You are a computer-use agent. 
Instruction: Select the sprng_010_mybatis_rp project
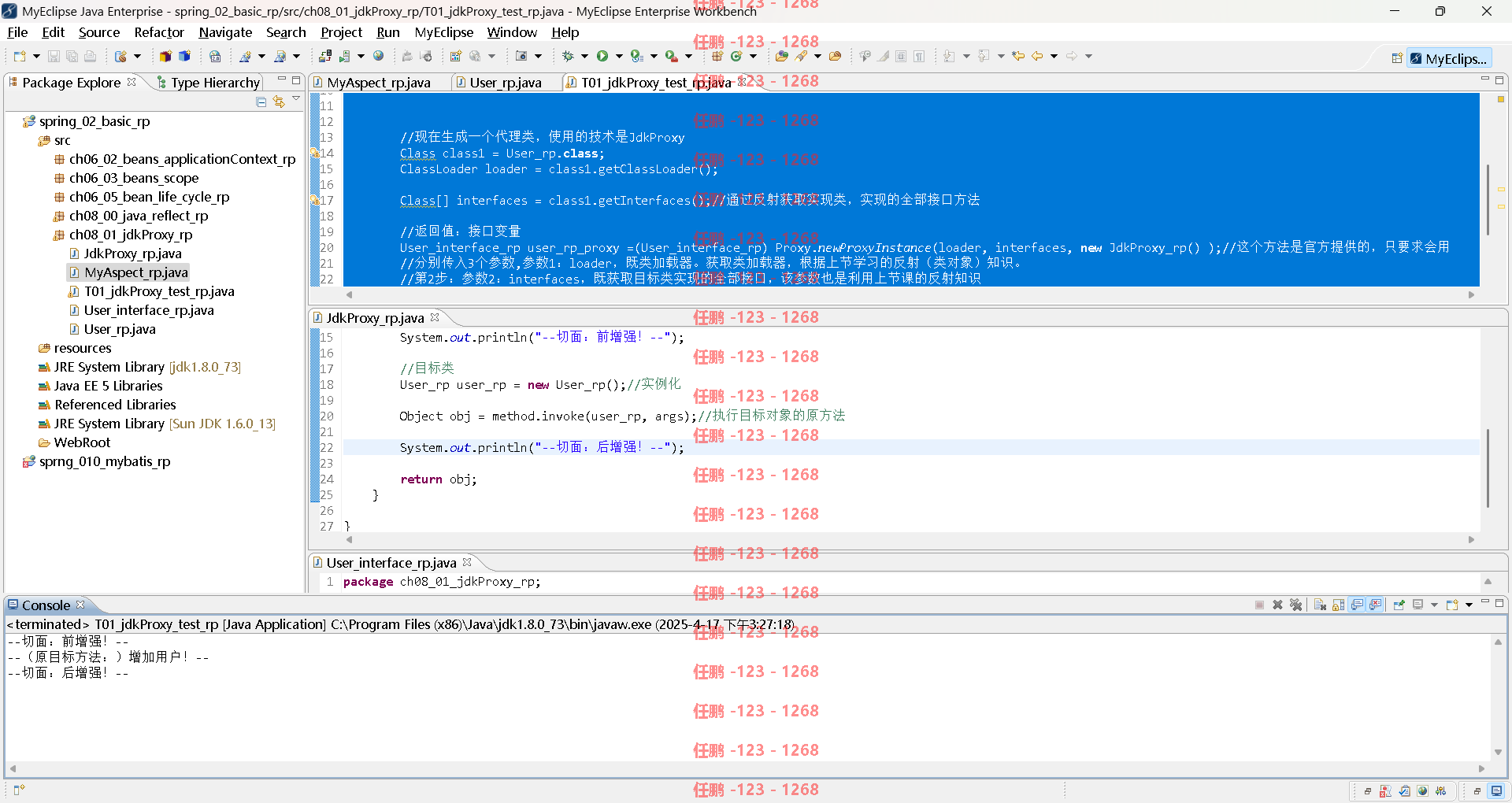coord(97,461)
